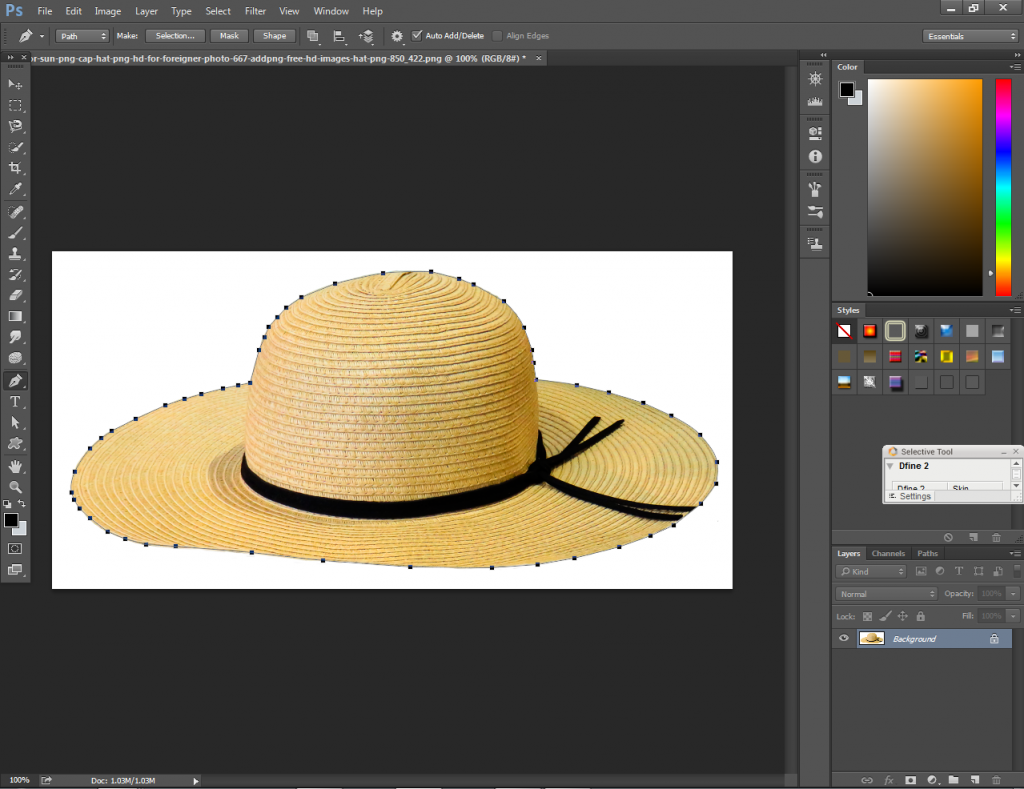Select the Brush tool
The image size is (1024, 789).
tap(15, 233)
